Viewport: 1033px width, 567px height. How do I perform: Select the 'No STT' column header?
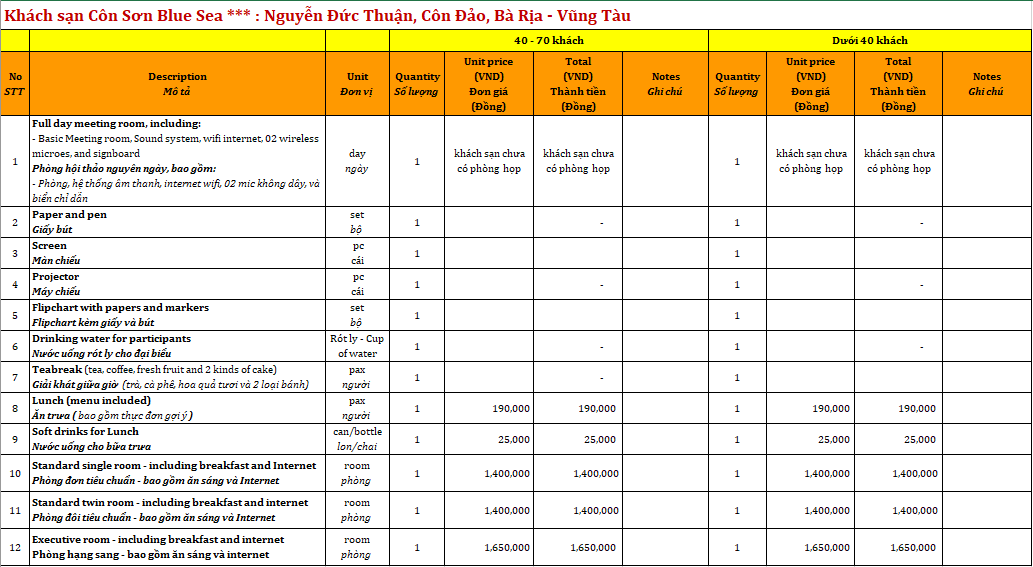(x=14, y=84)
